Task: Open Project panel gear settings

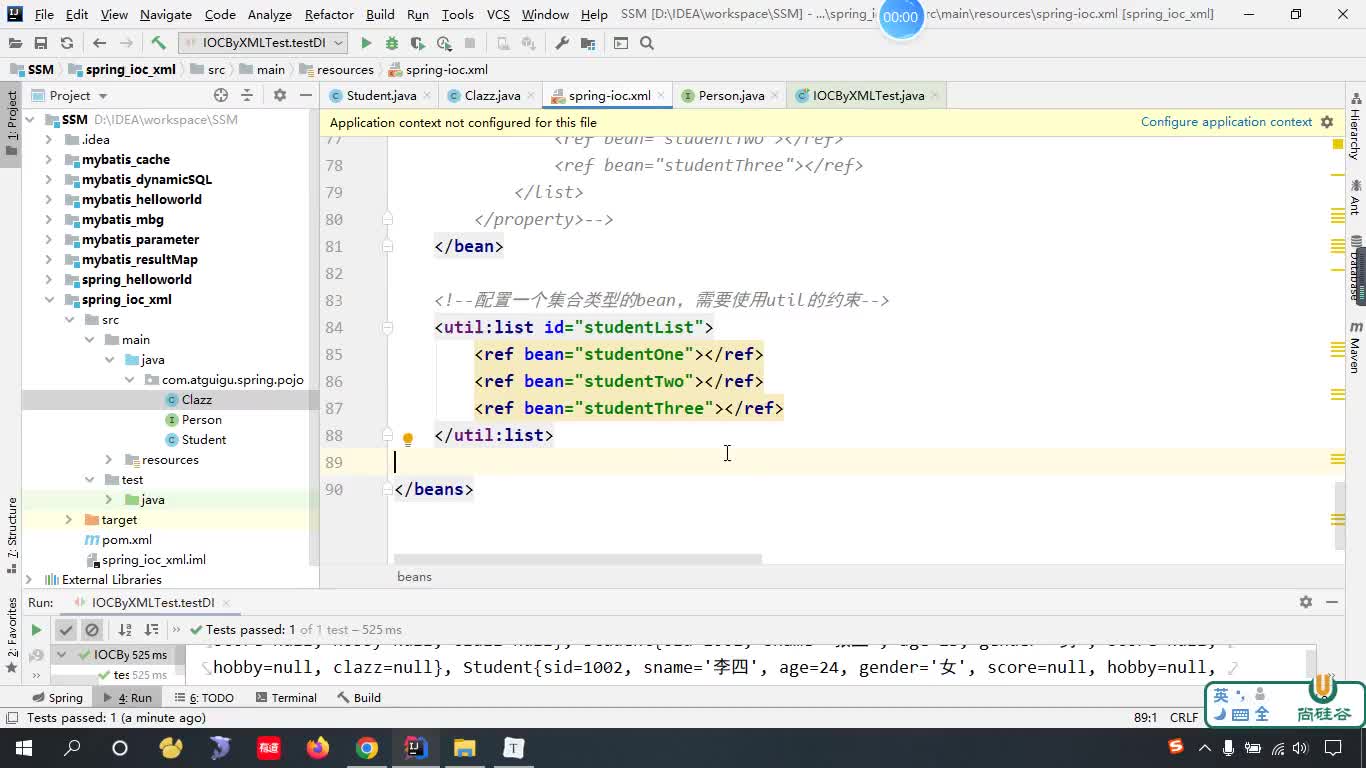Action: pos(280,95)
